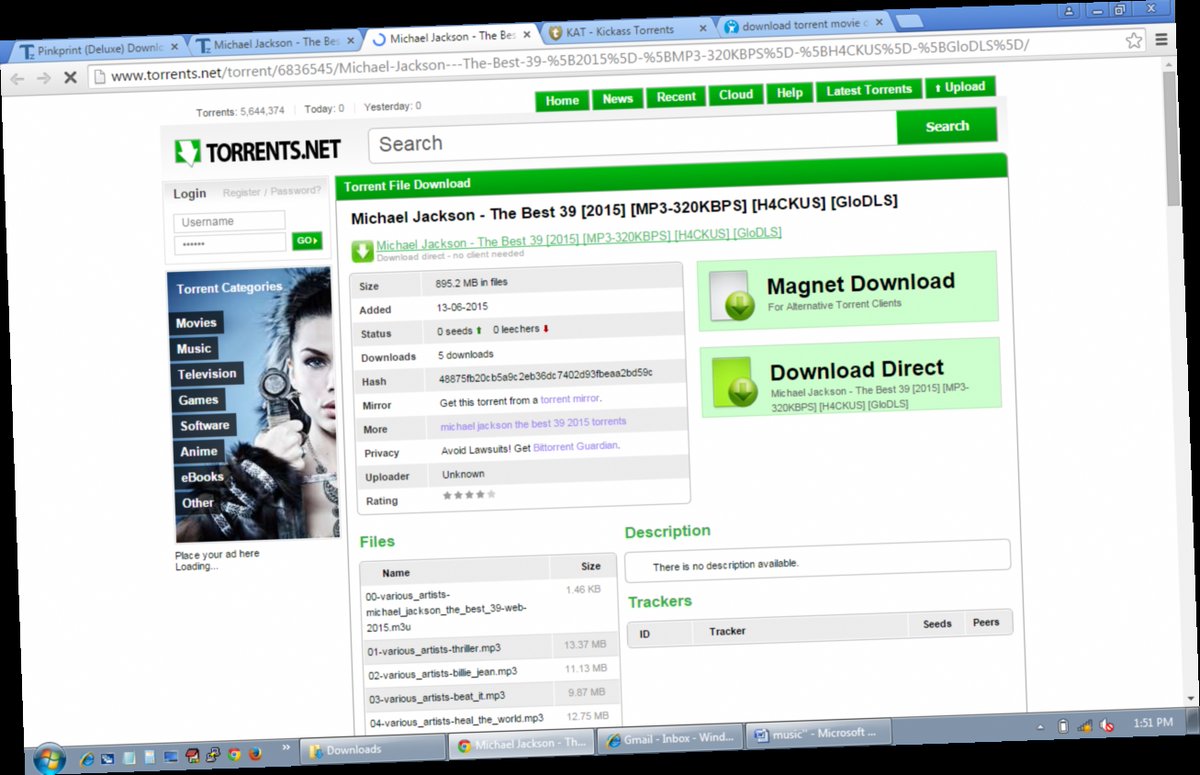Launch Google Chrome from quick launch
This screenshot has width=1200, height=775.
pyautogui.click(x=235, y=755)
